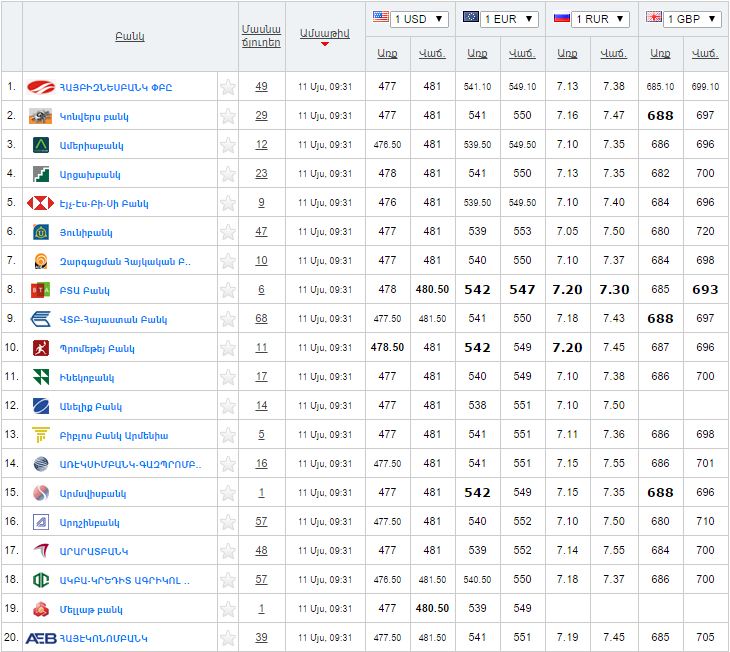Sort by USD Առք buy rate header

[x=387, y=53]
